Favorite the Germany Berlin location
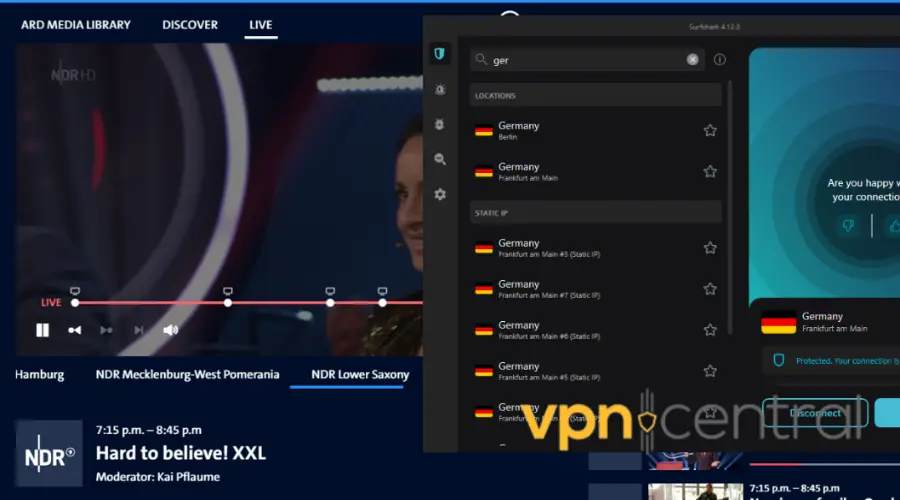This screenshot has width=900, height=500. coord(710,130)
